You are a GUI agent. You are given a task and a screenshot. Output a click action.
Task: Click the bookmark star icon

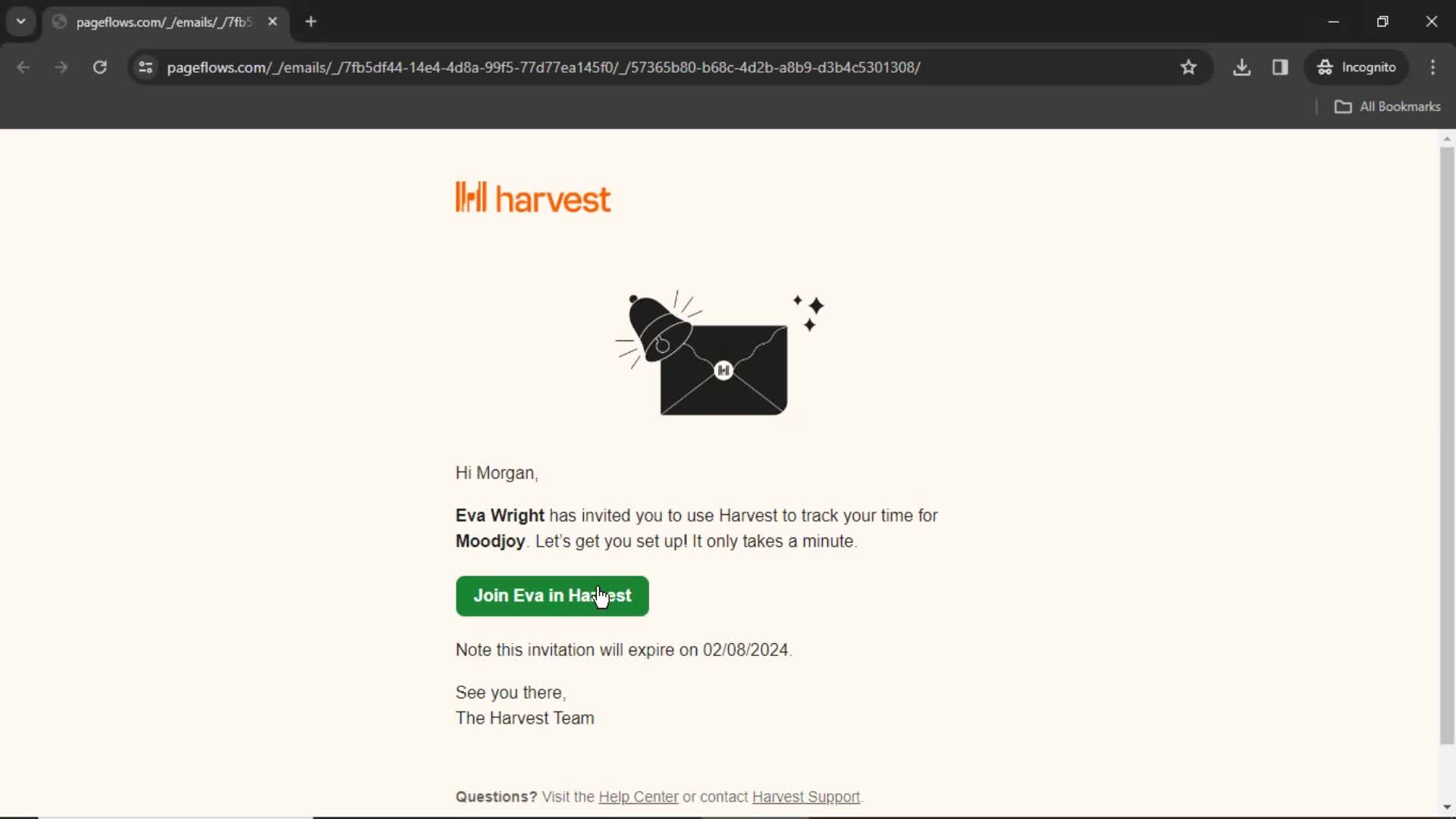click(x=1188, y=67)
